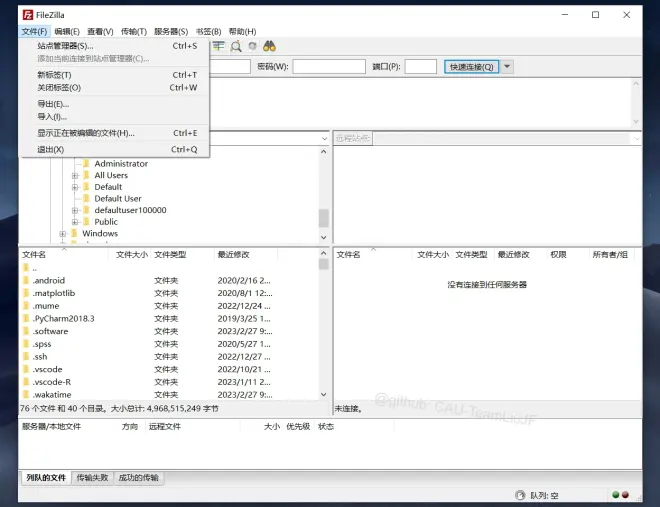Choose 退出(X) to quit FileZilla
This screenshot has height=507, width=660.
click(x=114, y=149)
